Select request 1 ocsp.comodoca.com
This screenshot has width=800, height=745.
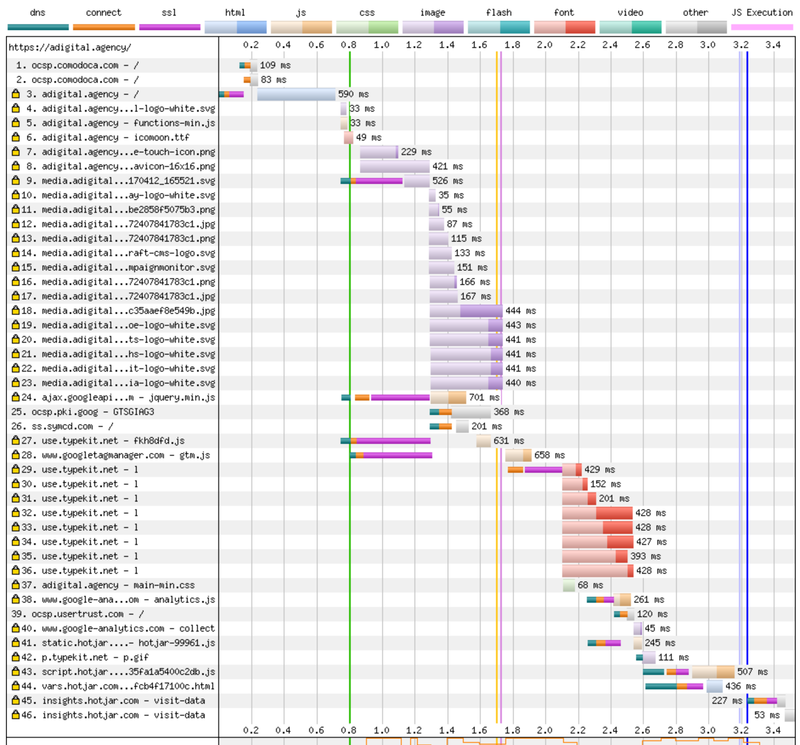pos(77,65)
